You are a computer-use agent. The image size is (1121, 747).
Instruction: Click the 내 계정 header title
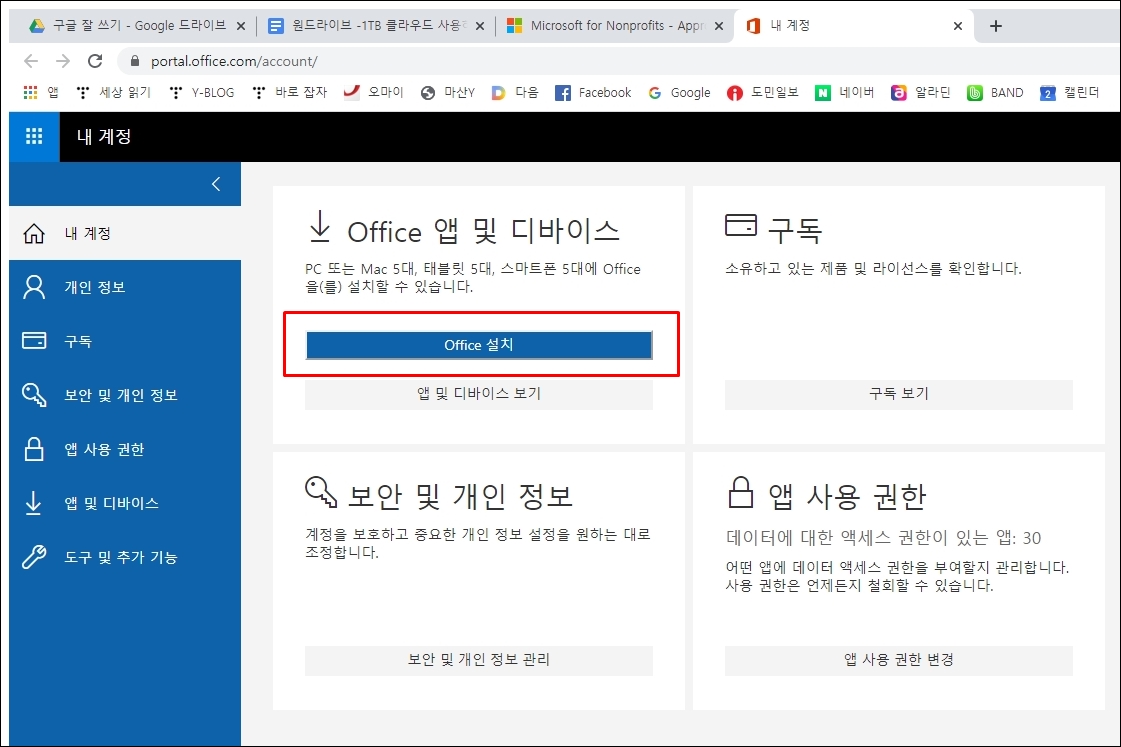104,137
